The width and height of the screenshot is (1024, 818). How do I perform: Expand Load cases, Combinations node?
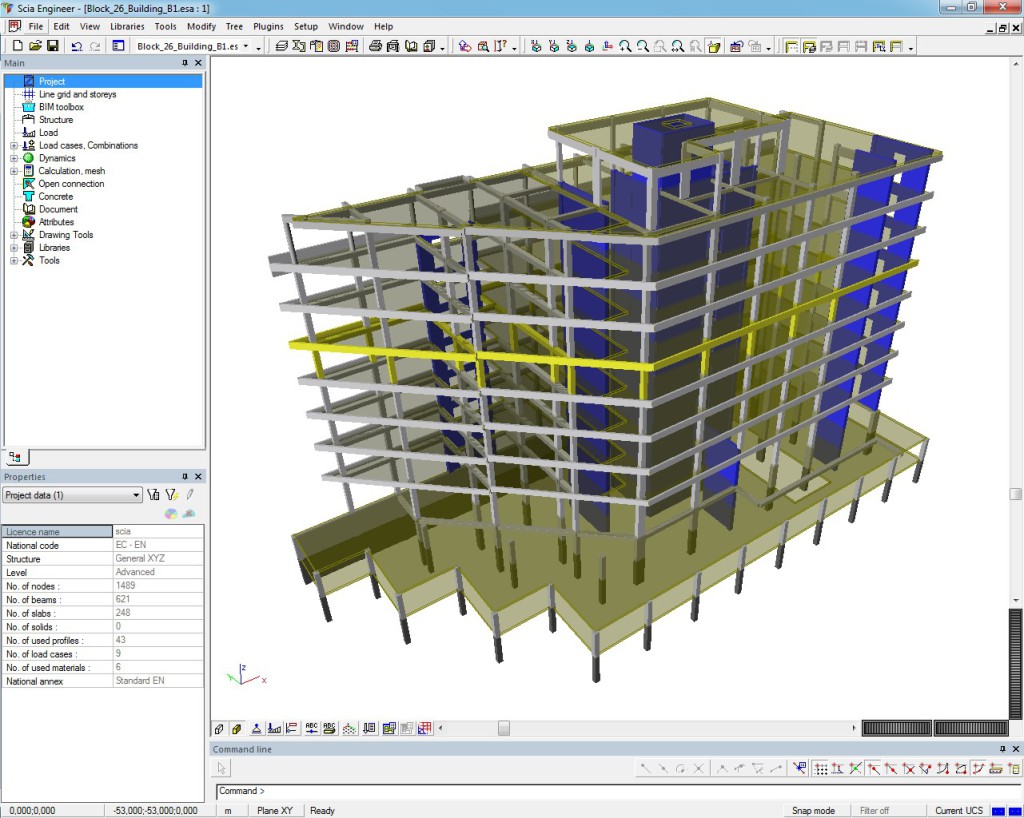[14, 146]
